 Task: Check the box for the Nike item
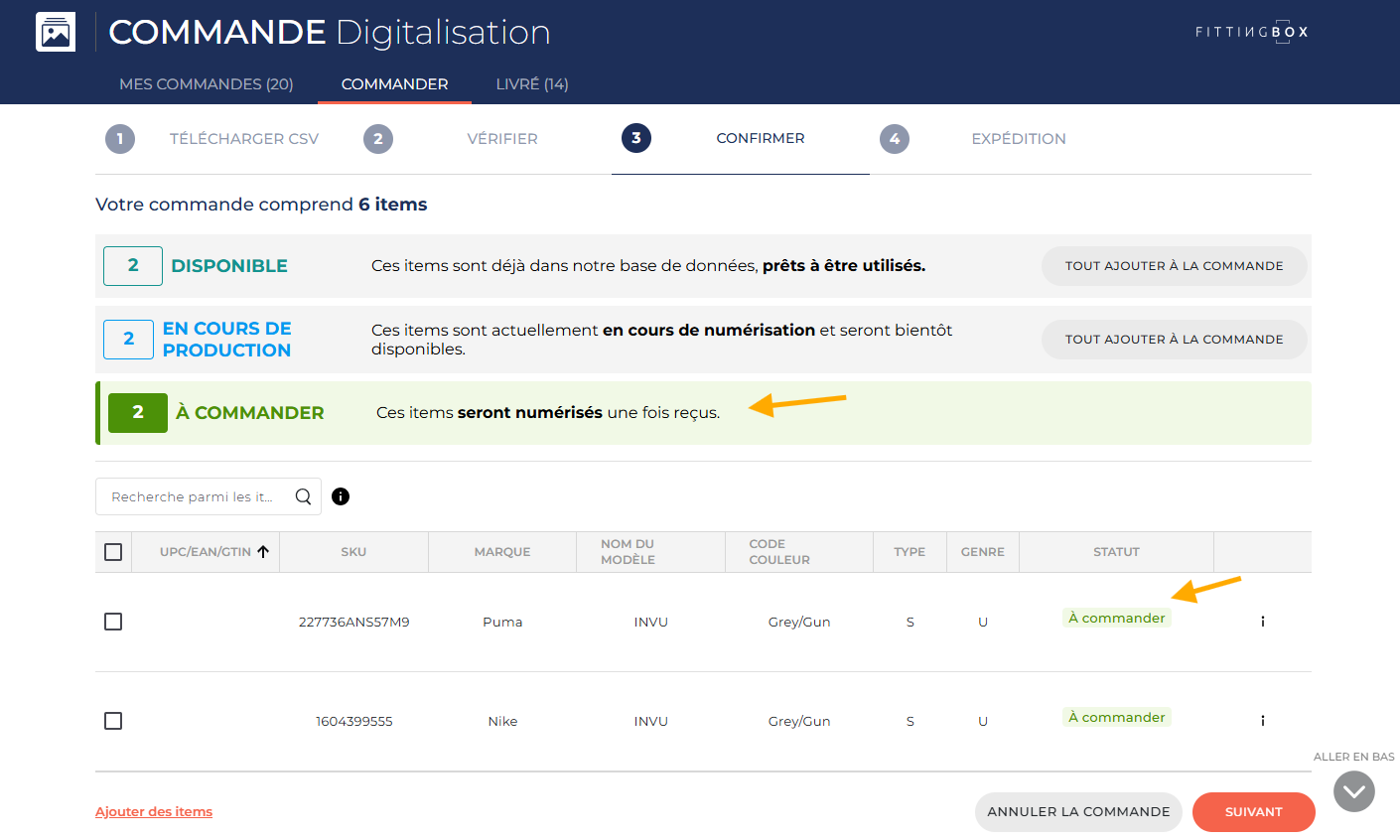113,721
